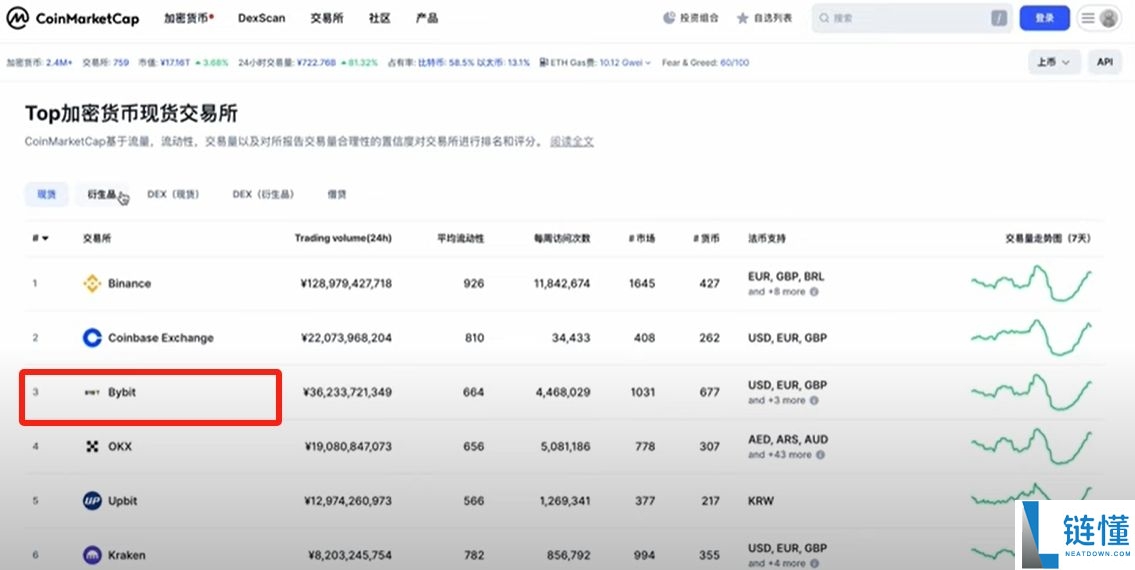1135x570 pixels.
Task: Open the hamburger profile menu
Action: pos(1099,18)
